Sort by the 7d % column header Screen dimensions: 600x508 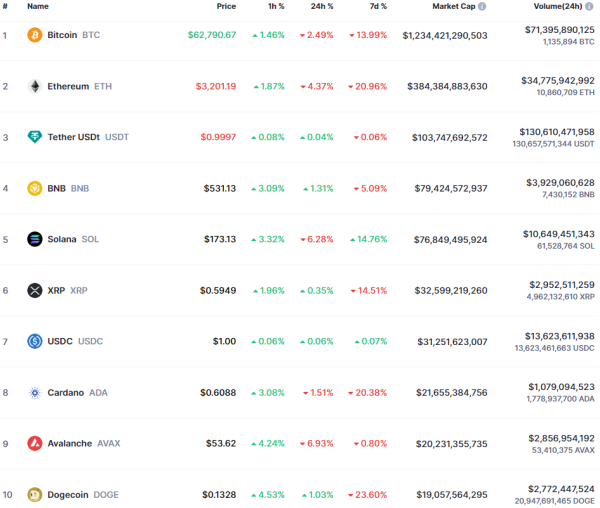pyautogui.click(x=378, y=6)
